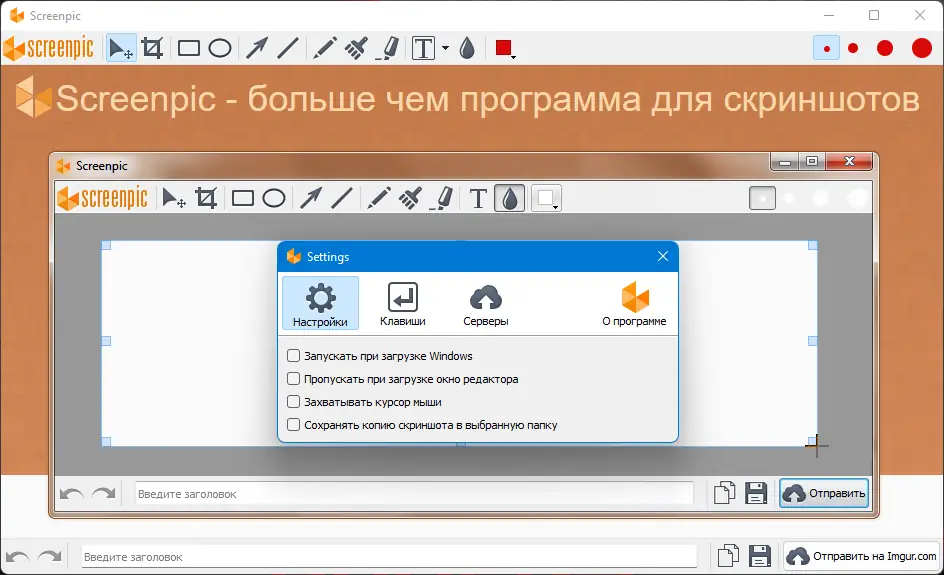Viewport: 944px width, 575px height.
Task: Click Отправить на Imgur.com button
Action: pyautogui.click(x=862, y=556)
